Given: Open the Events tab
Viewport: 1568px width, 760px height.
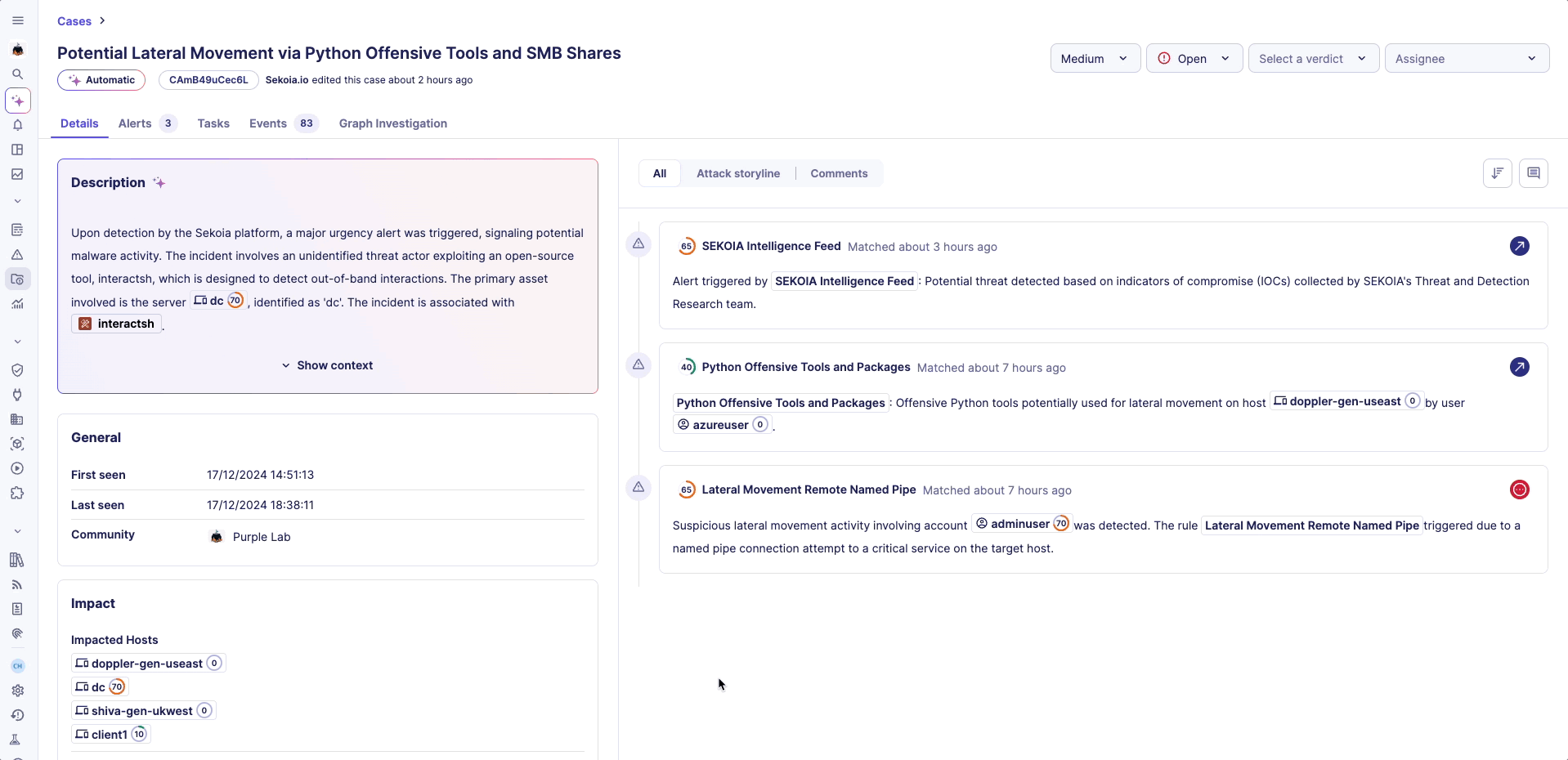Looking at the screenshot, I should coord(268,123).
